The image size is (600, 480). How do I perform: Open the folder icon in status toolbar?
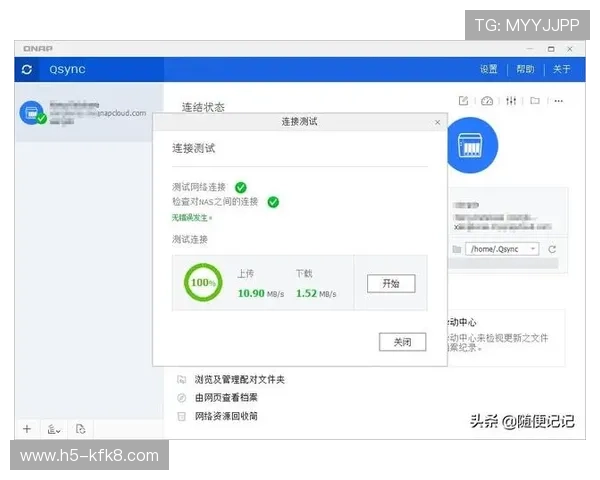[x=535, y=101]
